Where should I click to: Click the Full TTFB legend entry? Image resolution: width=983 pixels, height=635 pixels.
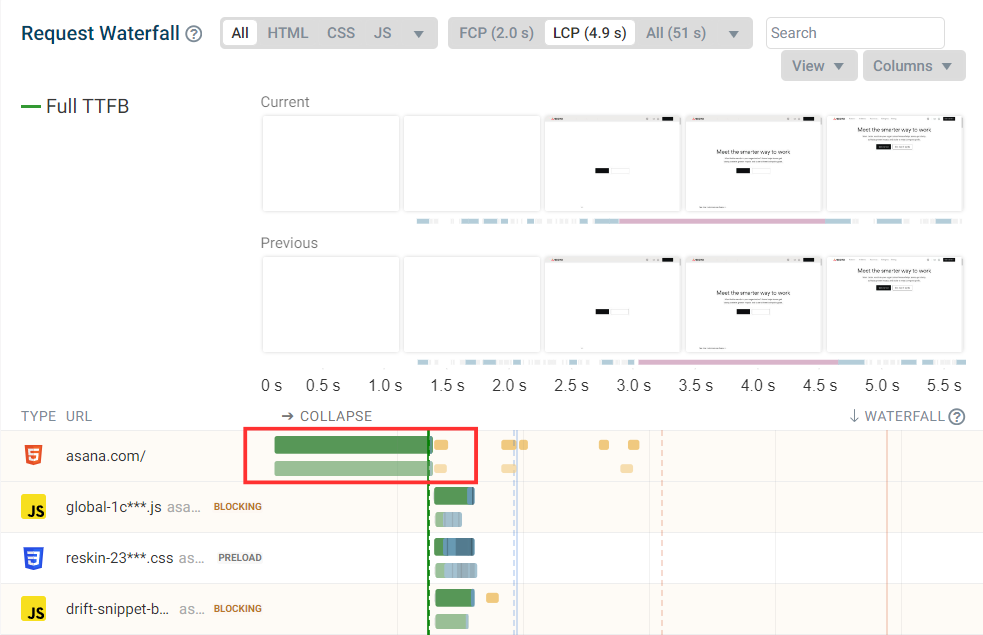pos(75,107)
